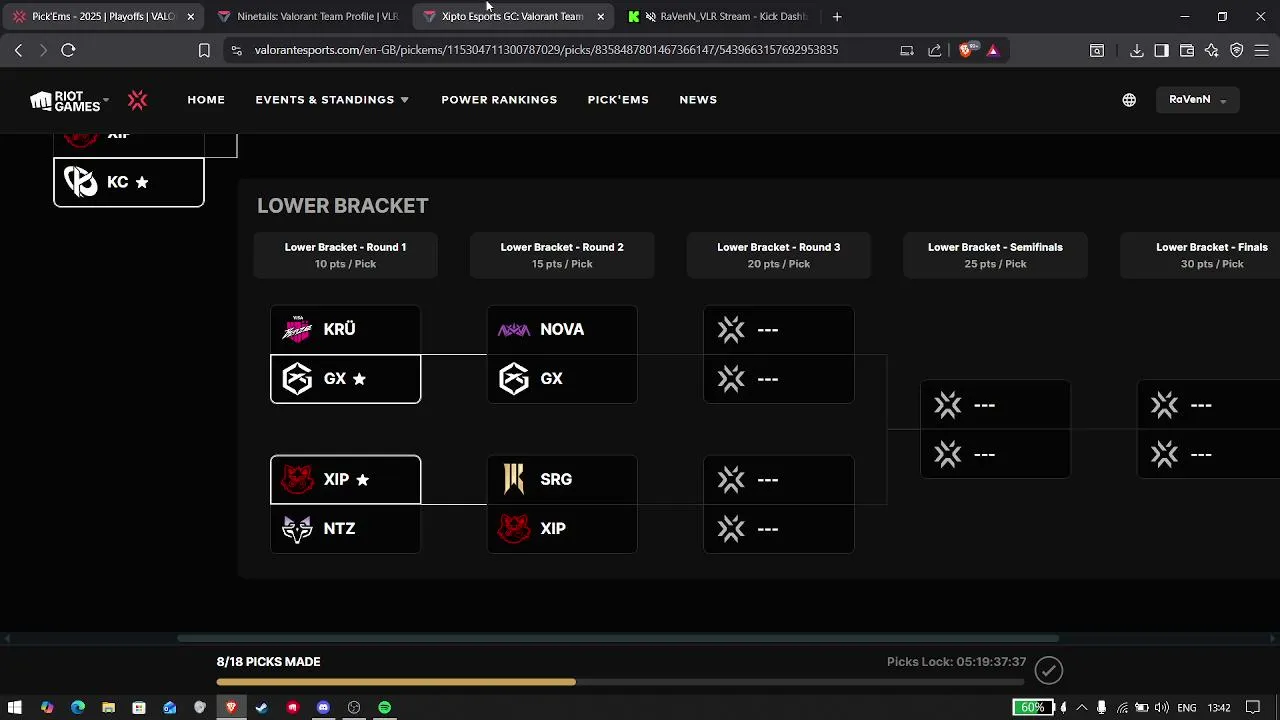Toggle the browser sidebar panel icon
This screenshot has height=720, width=1280.
[x=1161, y=50]
